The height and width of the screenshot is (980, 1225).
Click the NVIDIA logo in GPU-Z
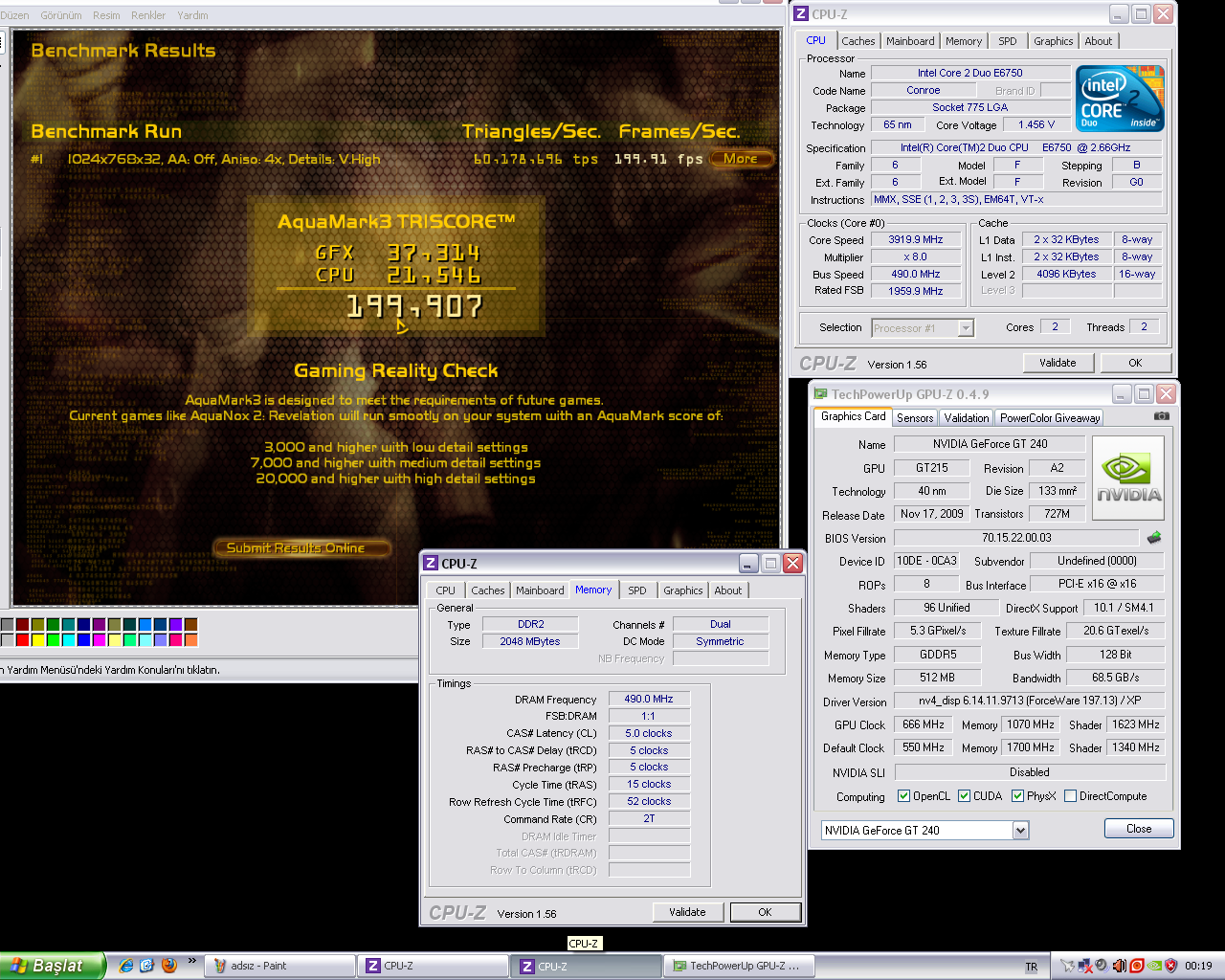1128,479
